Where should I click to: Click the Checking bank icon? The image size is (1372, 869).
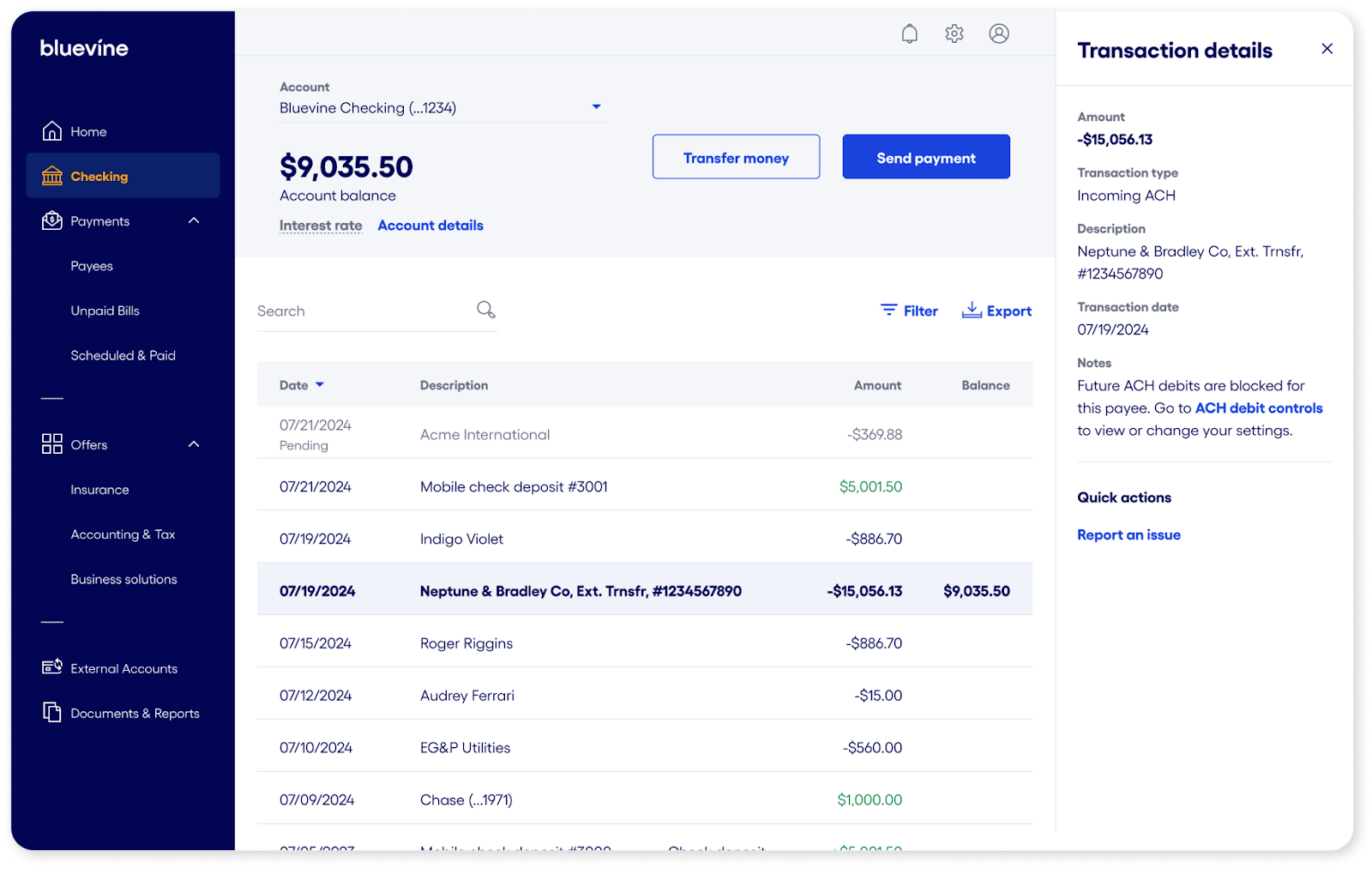tap(51, 175)
